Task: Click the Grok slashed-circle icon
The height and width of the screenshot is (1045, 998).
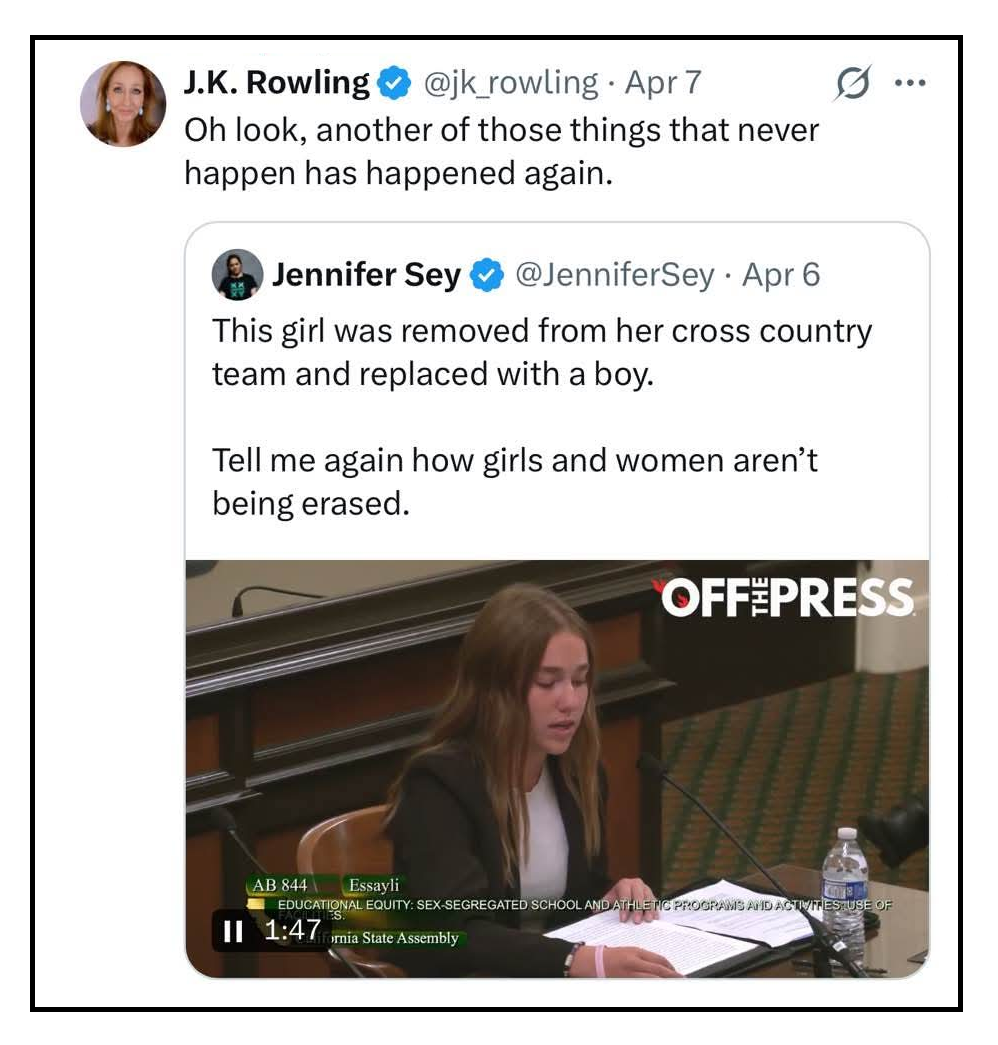Action: tap(852, 84)
